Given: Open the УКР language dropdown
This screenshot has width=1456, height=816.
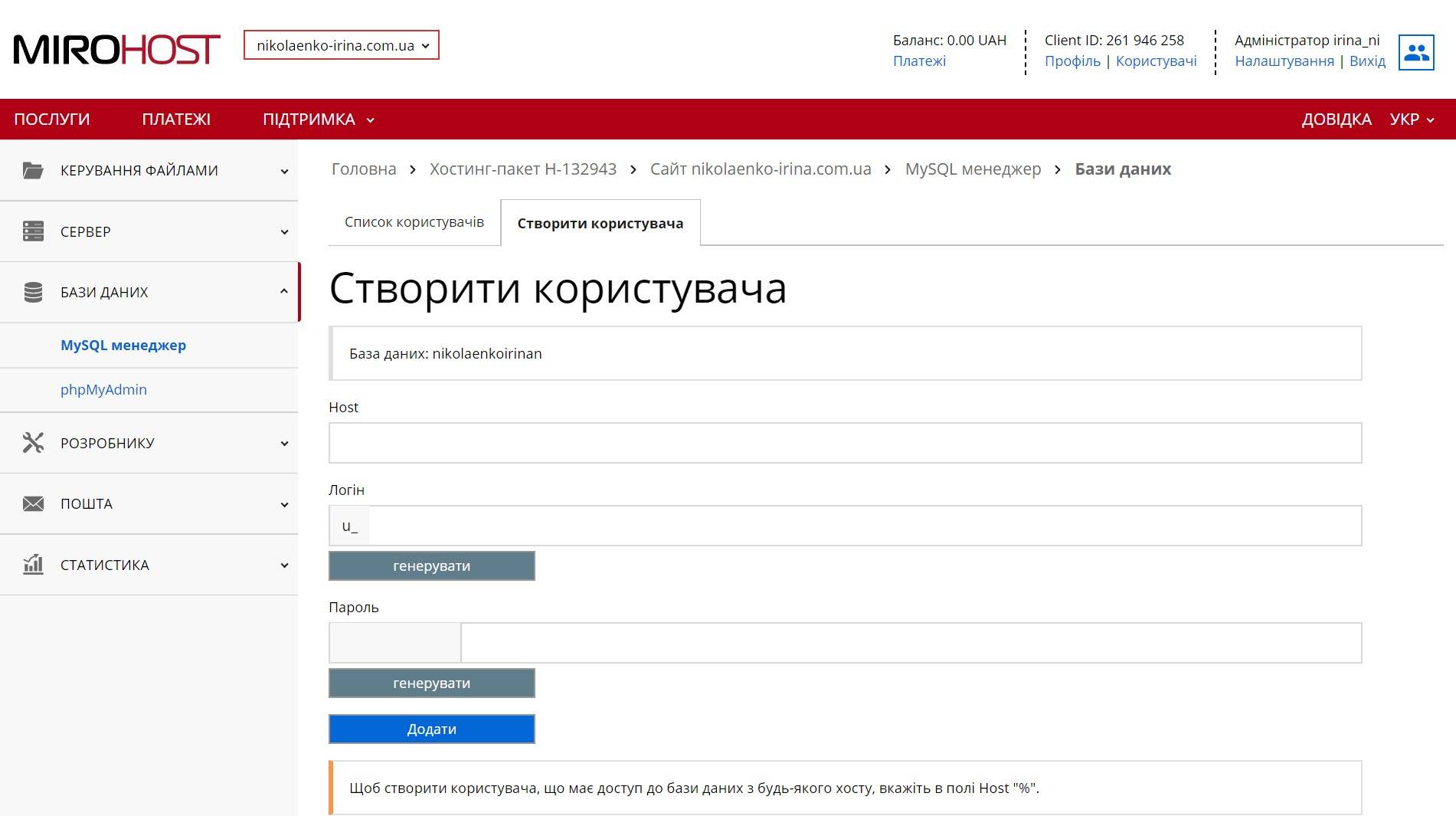Looking at the screenshot, I should point(1412,120).
